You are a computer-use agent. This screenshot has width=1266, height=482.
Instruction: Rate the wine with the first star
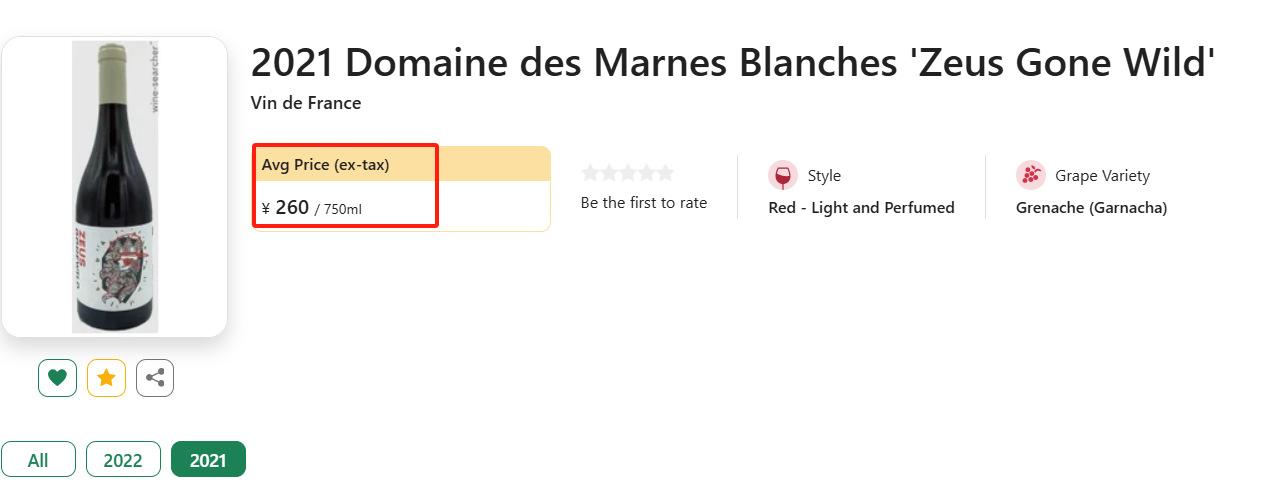[x=590, y=173]
